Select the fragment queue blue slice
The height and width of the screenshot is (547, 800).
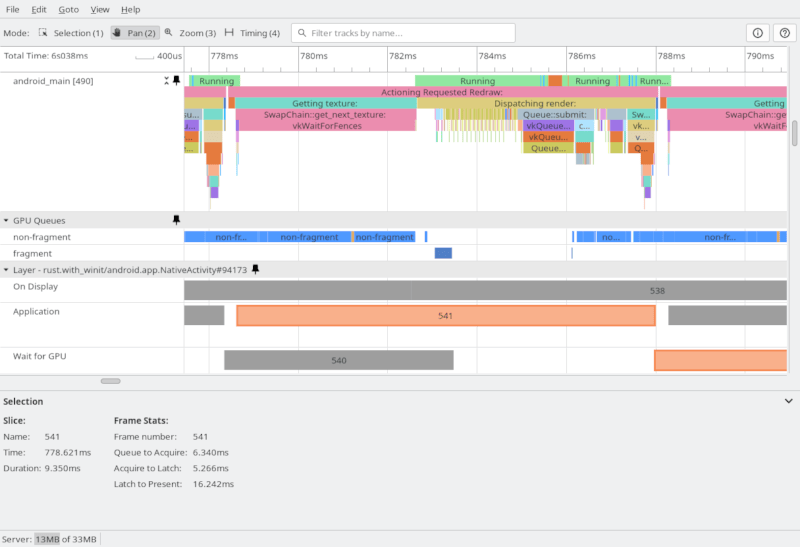[x=443, y=253]
